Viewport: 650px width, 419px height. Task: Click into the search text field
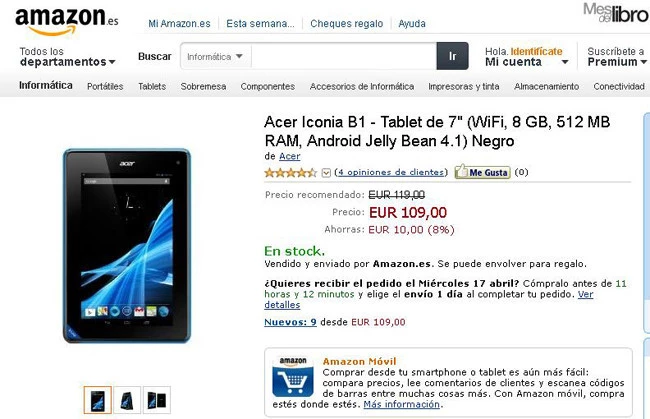point(344,56)
